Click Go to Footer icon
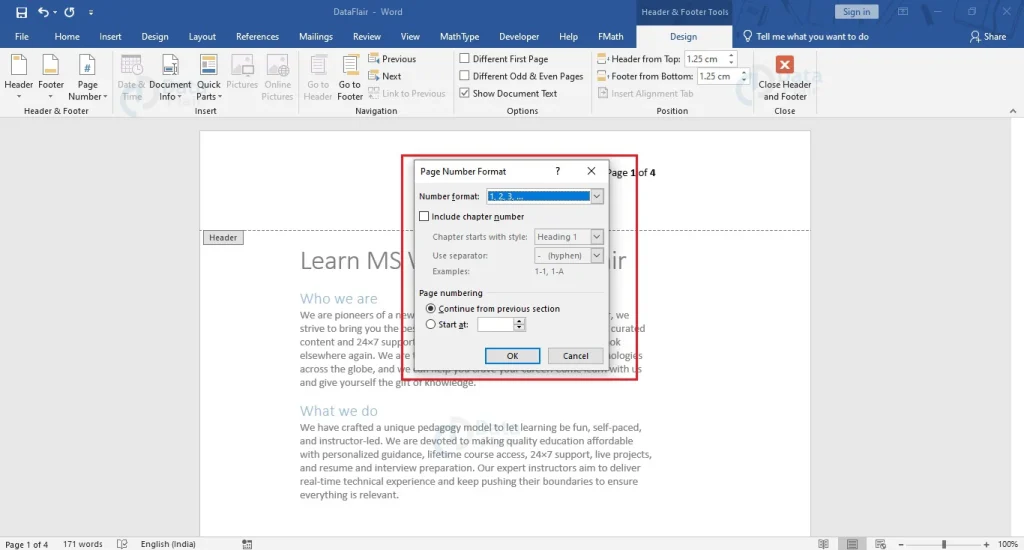1024x550 pixels. [x=350, y=66]
